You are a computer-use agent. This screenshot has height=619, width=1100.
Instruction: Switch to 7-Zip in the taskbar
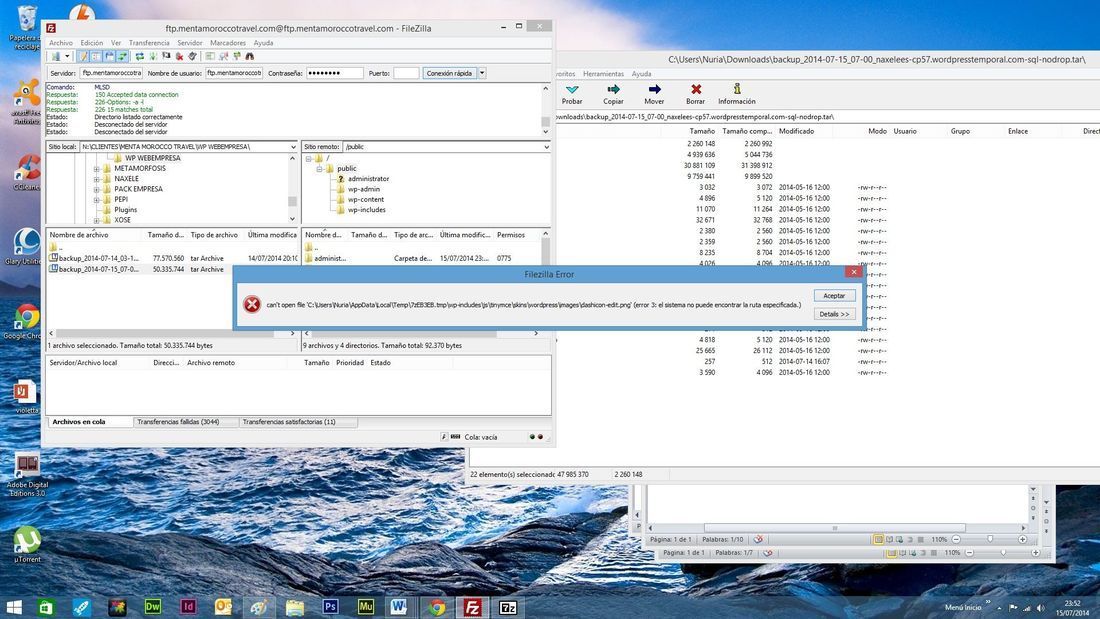[x=508, y=606]
